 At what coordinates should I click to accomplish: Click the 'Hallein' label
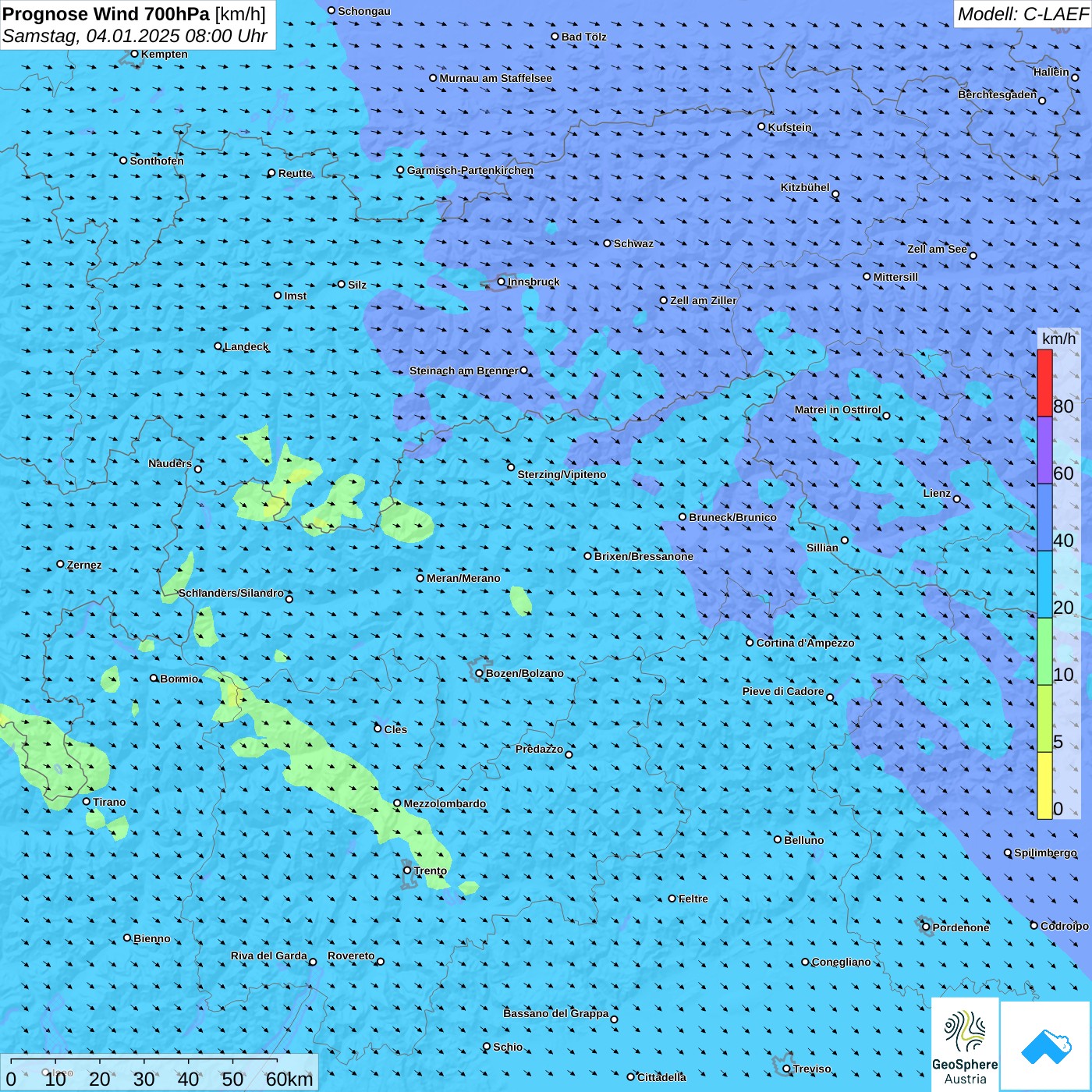pyautogui.click(x=1051, y=72)
